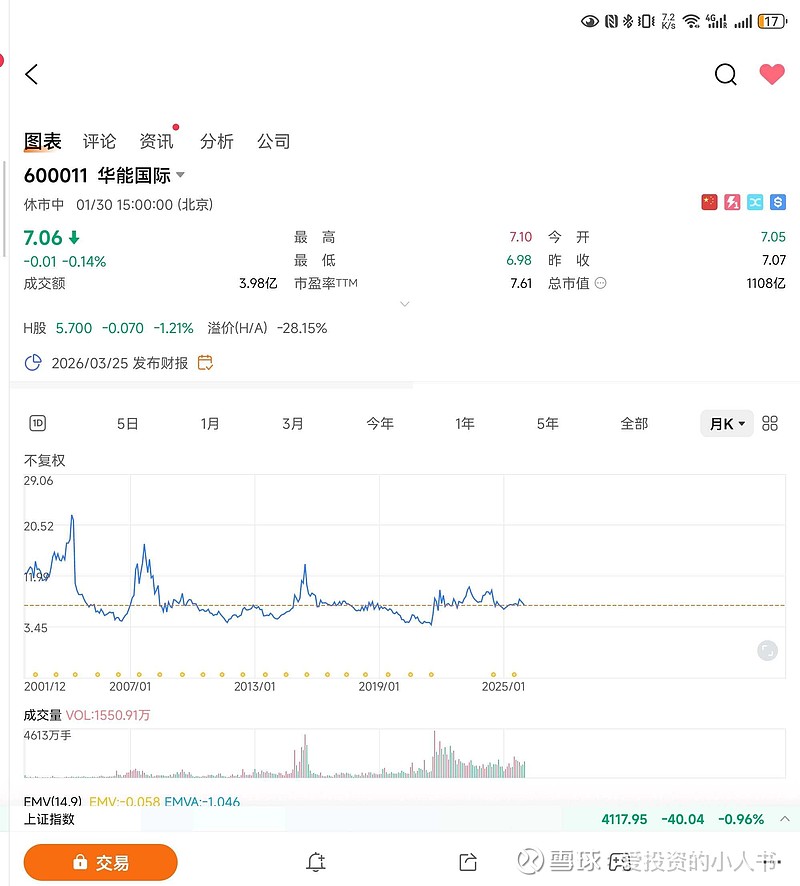Expand the 上证指数 bar with the up chevron
Viewport: 800px width, 886px height.
click(785, 819)
